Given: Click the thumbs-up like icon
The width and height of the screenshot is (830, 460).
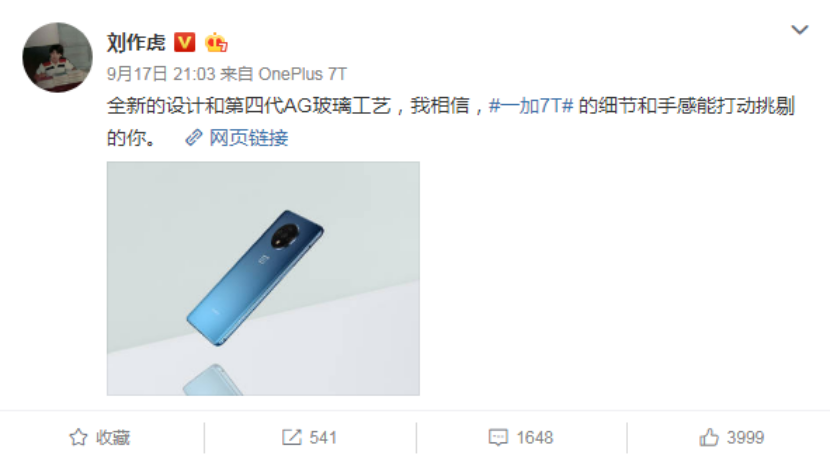Looking at the screenshot, I should (709, 437).
